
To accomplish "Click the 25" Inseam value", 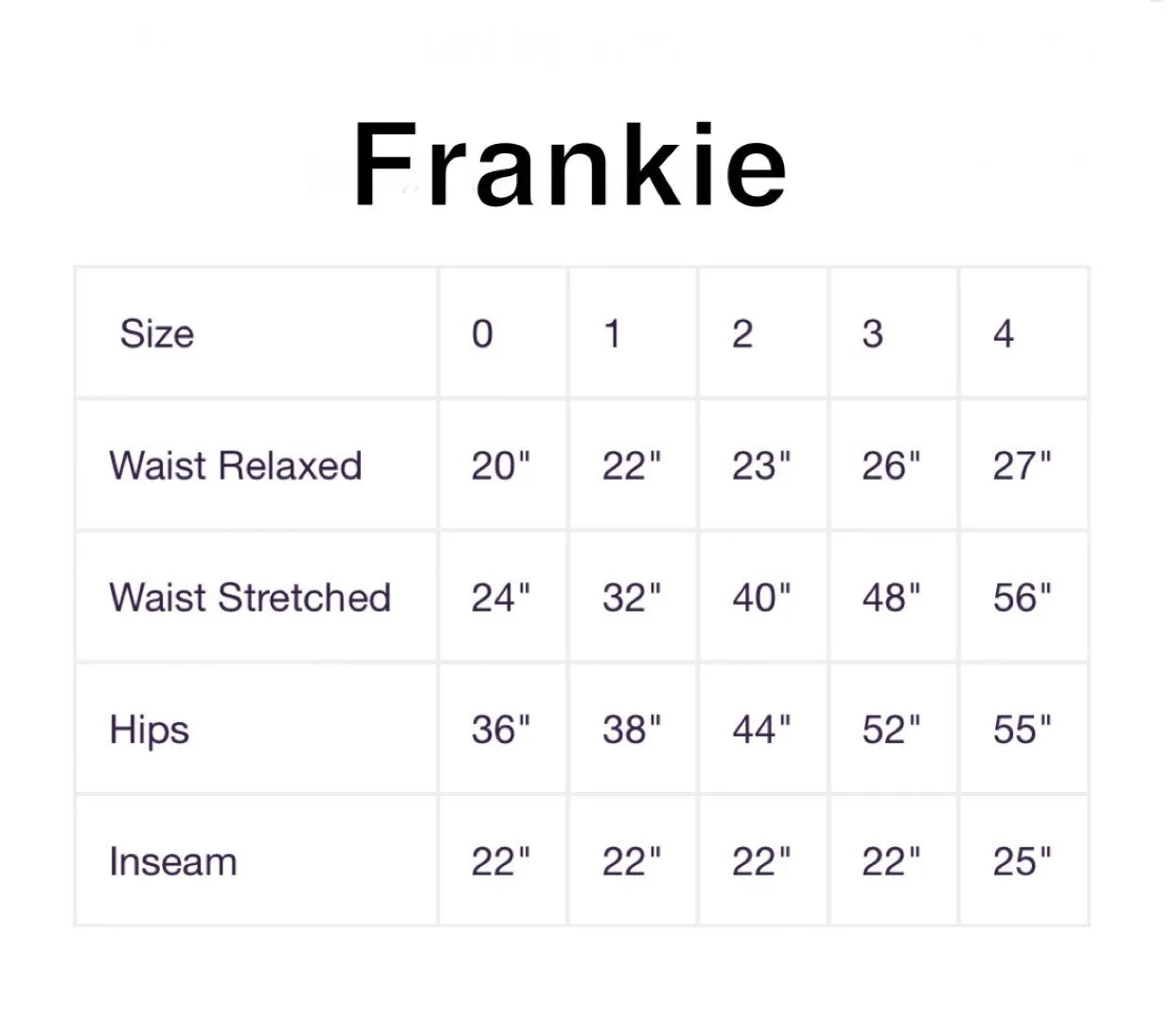I will point(1022,862).
